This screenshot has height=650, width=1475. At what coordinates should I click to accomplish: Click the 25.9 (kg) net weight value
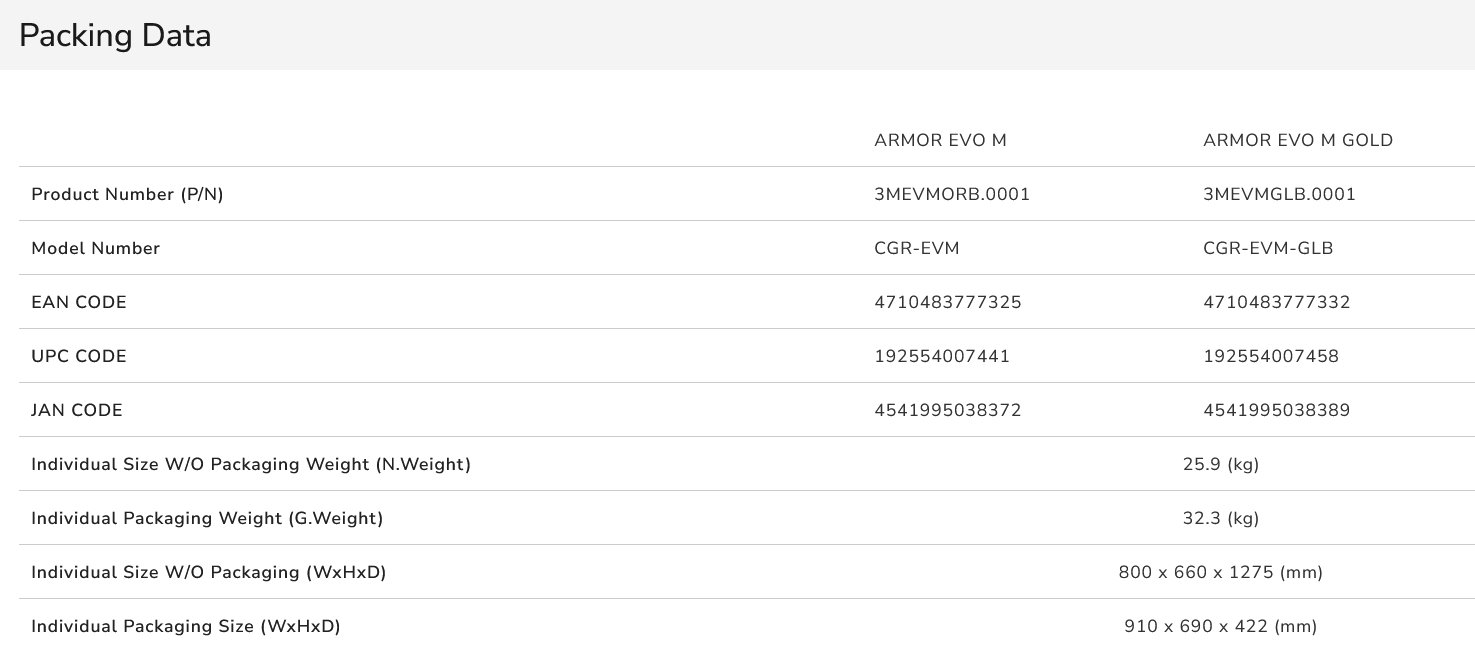(1220, 464)
